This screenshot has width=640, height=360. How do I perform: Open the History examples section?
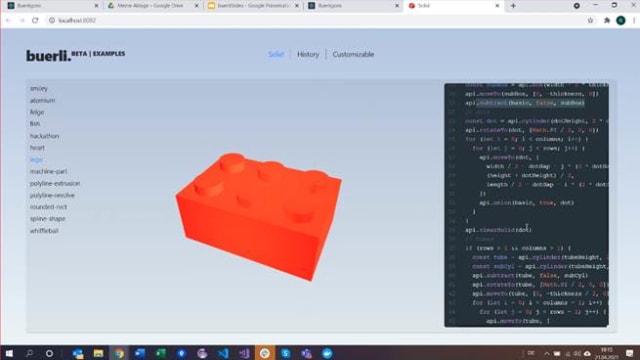coord(308,54)
